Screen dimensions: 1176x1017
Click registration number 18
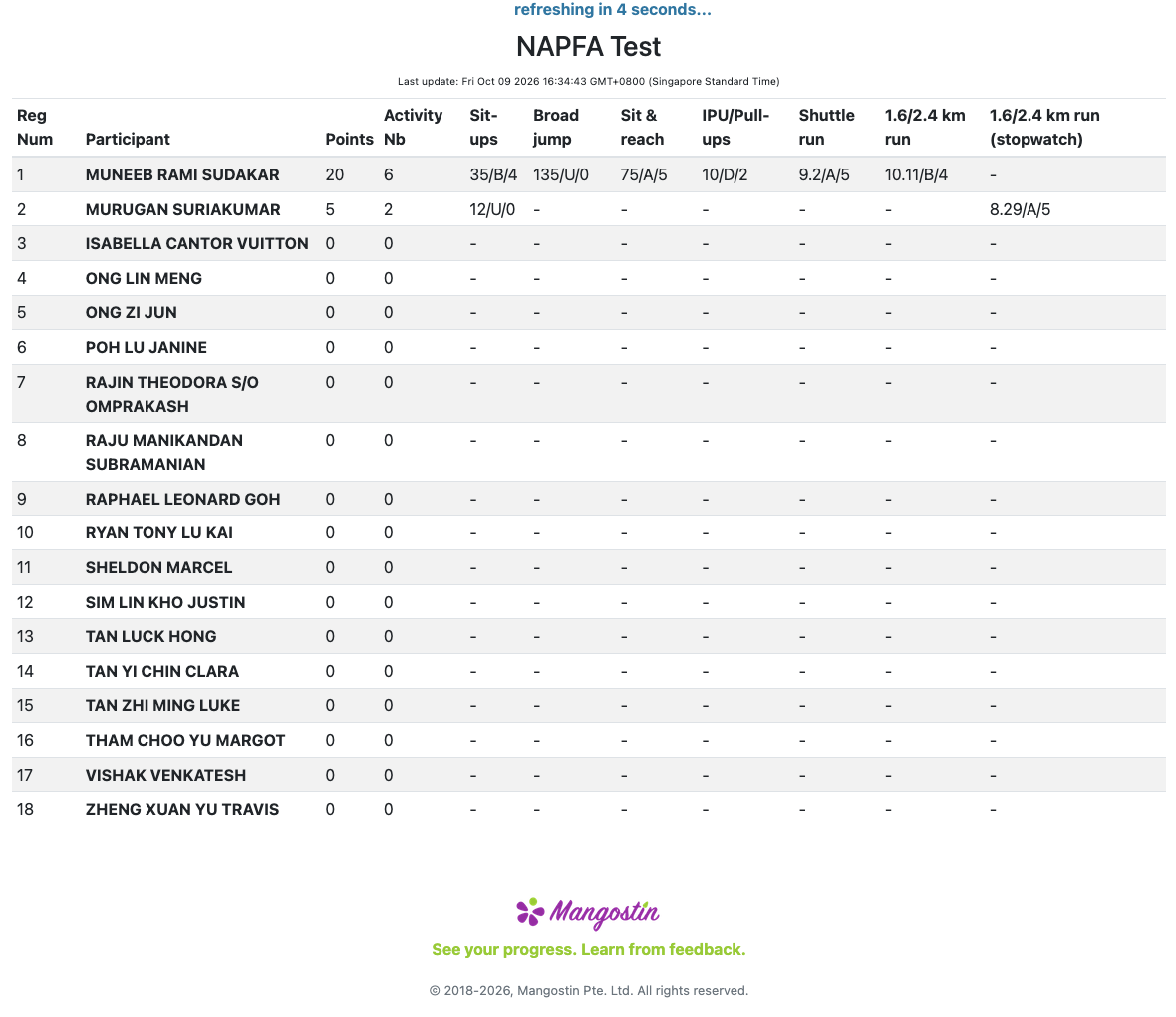(25, 809)
